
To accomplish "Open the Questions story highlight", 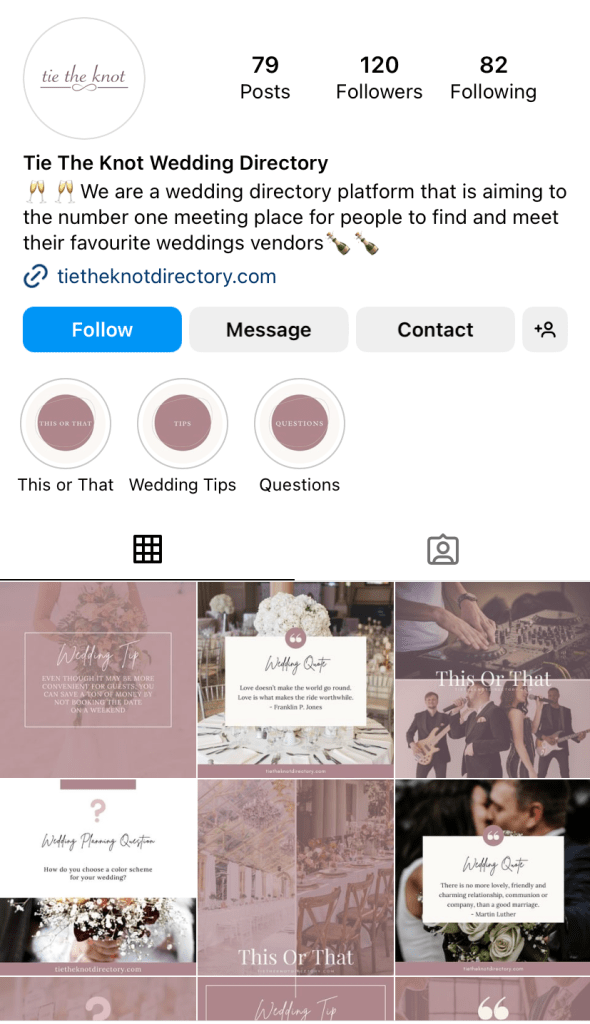I will point(299,423).
